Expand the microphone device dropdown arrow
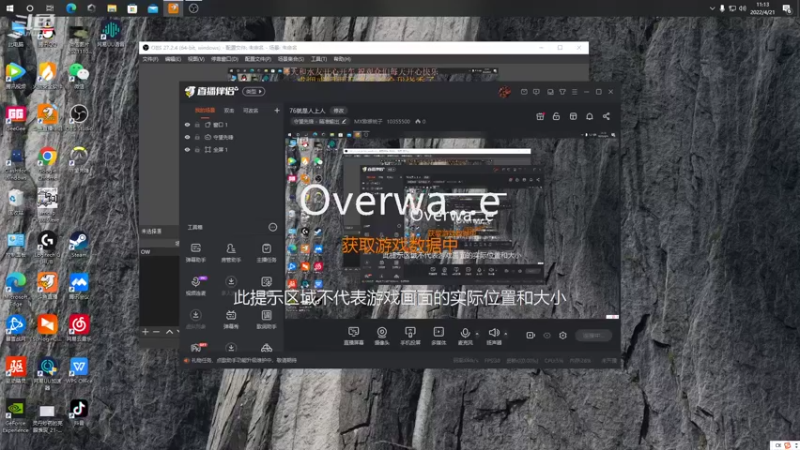This screenshot has height=450, width=800. click(x=477, y=334)
